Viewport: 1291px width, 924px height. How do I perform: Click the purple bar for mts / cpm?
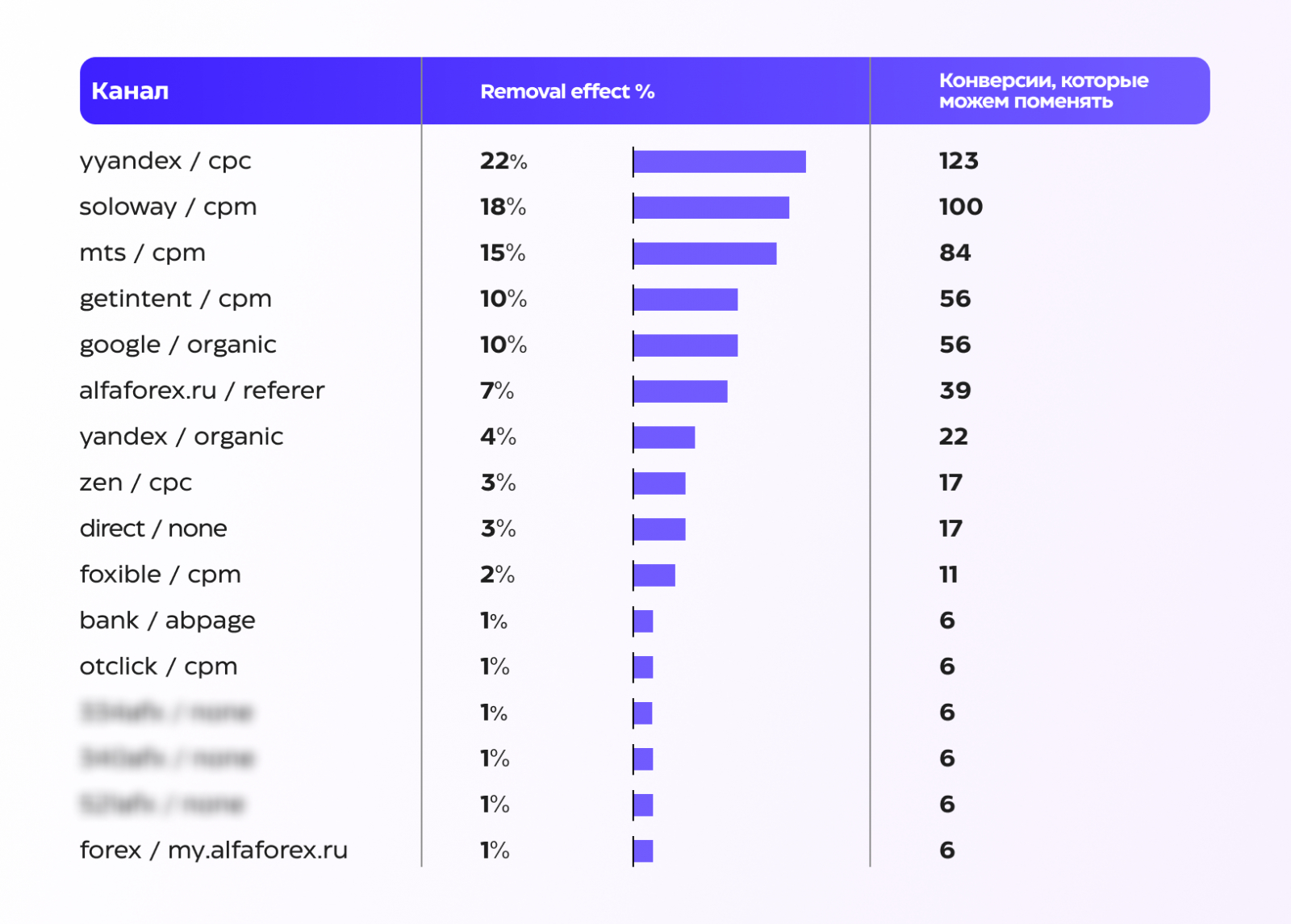click(x=705, y=253)
